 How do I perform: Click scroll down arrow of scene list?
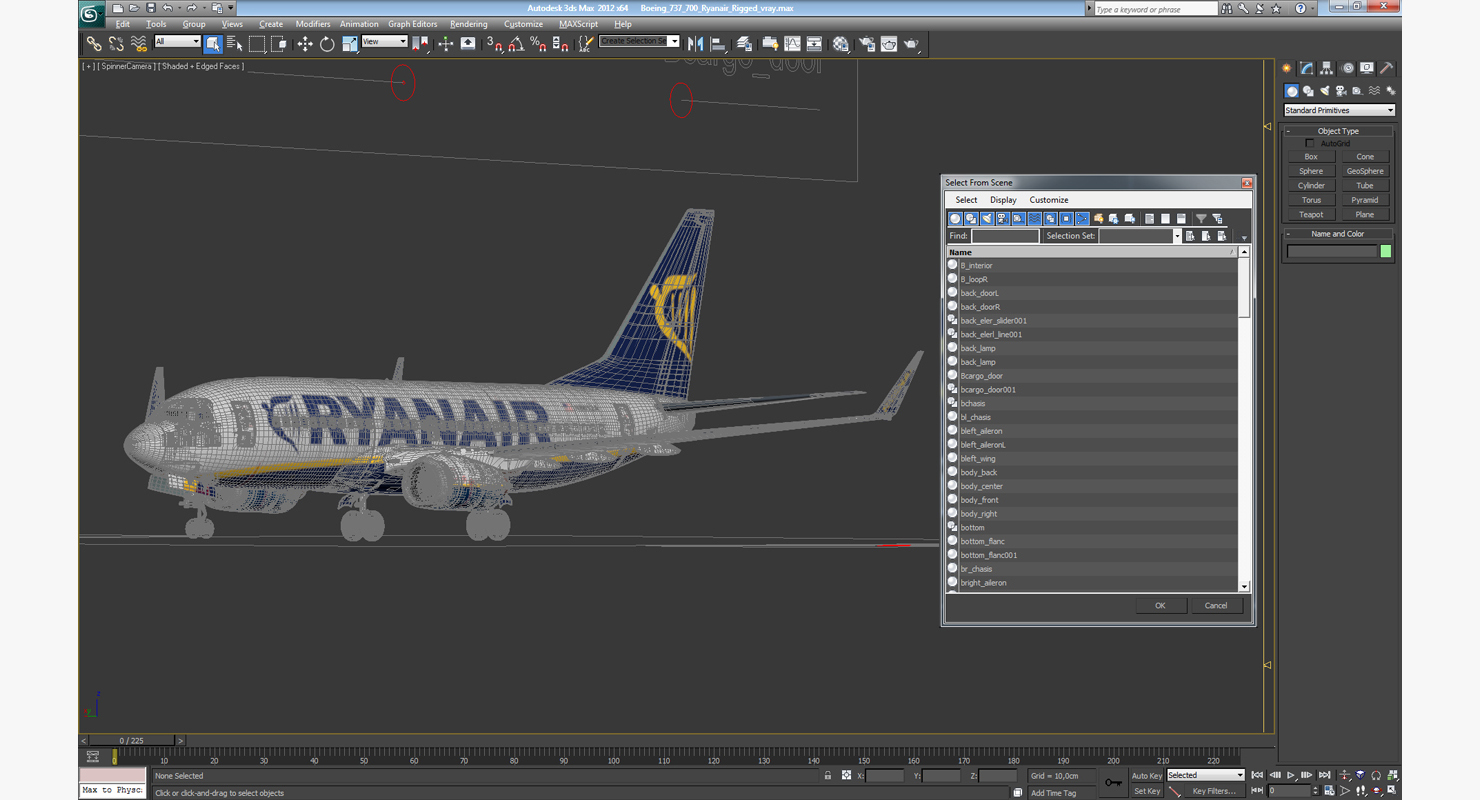(x=1244, y=587)
